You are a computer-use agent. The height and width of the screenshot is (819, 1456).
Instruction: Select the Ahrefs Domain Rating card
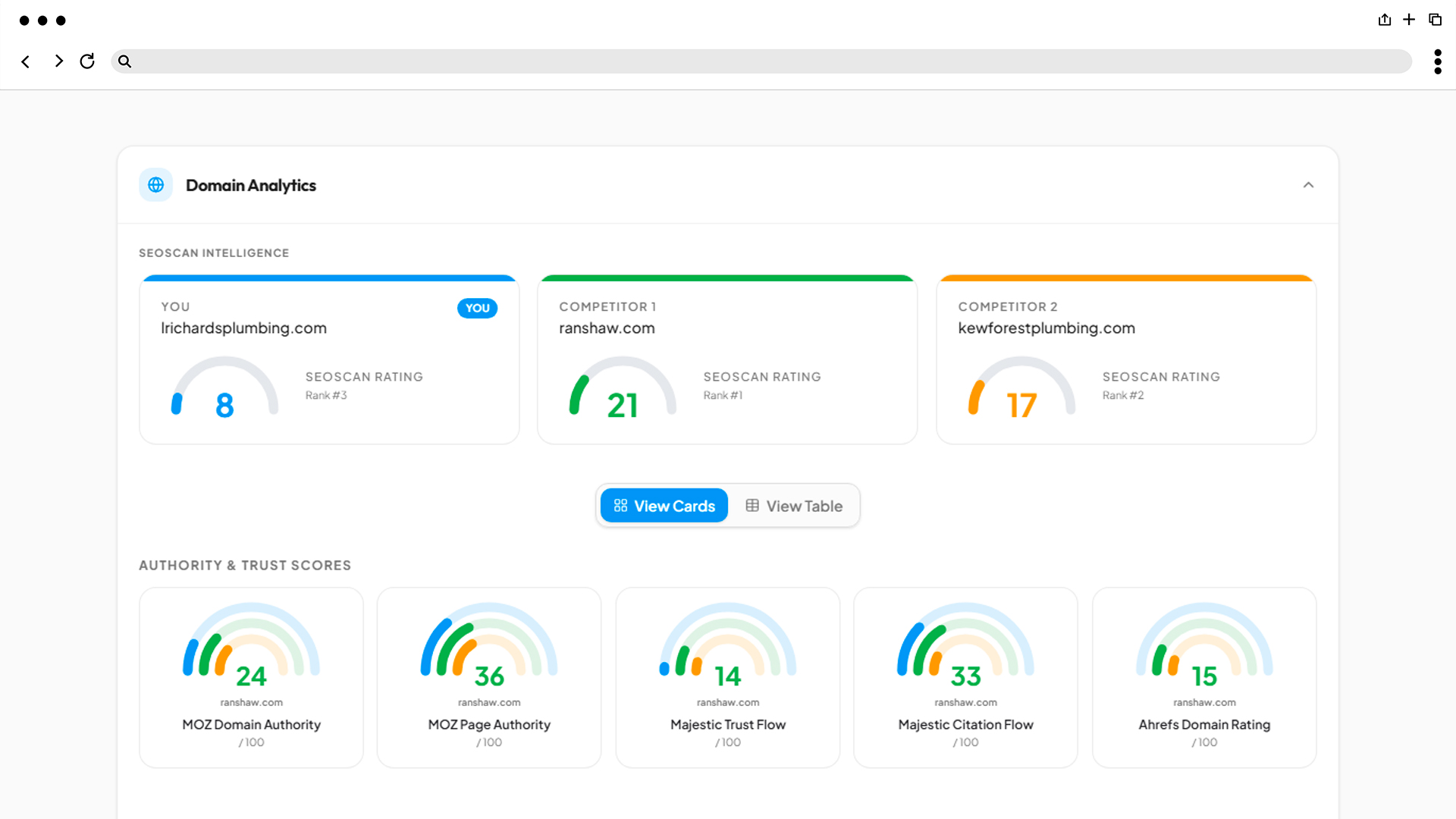tap(1204, 678)
